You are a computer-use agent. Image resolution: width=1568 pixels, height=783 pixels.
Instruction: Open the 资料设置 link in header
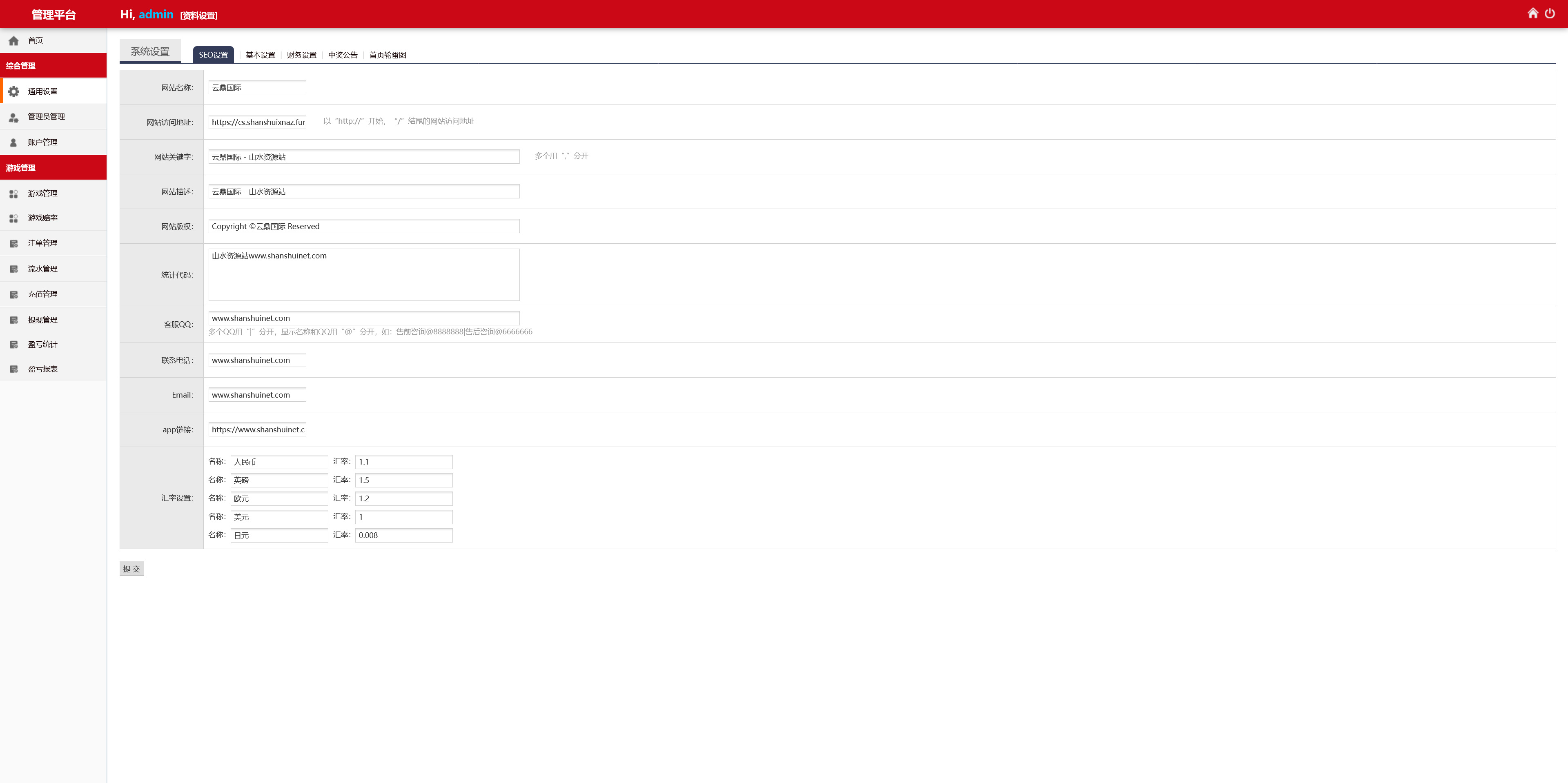(198, 16)
